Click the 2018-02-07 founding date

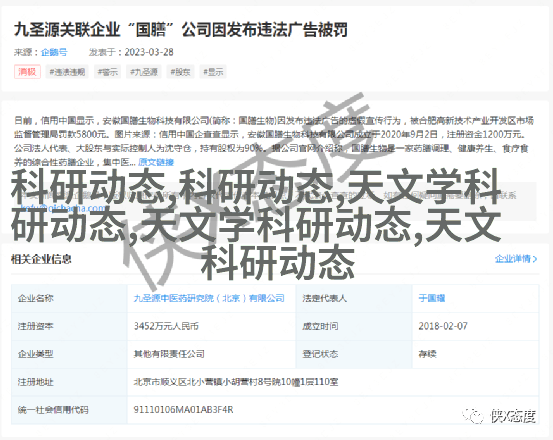443,326
